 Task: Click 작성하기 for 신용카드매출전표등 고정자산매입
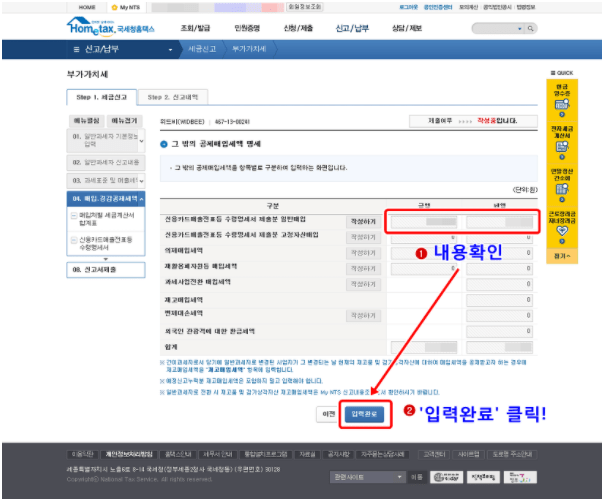pyautogui.click(x=363, y=238)
